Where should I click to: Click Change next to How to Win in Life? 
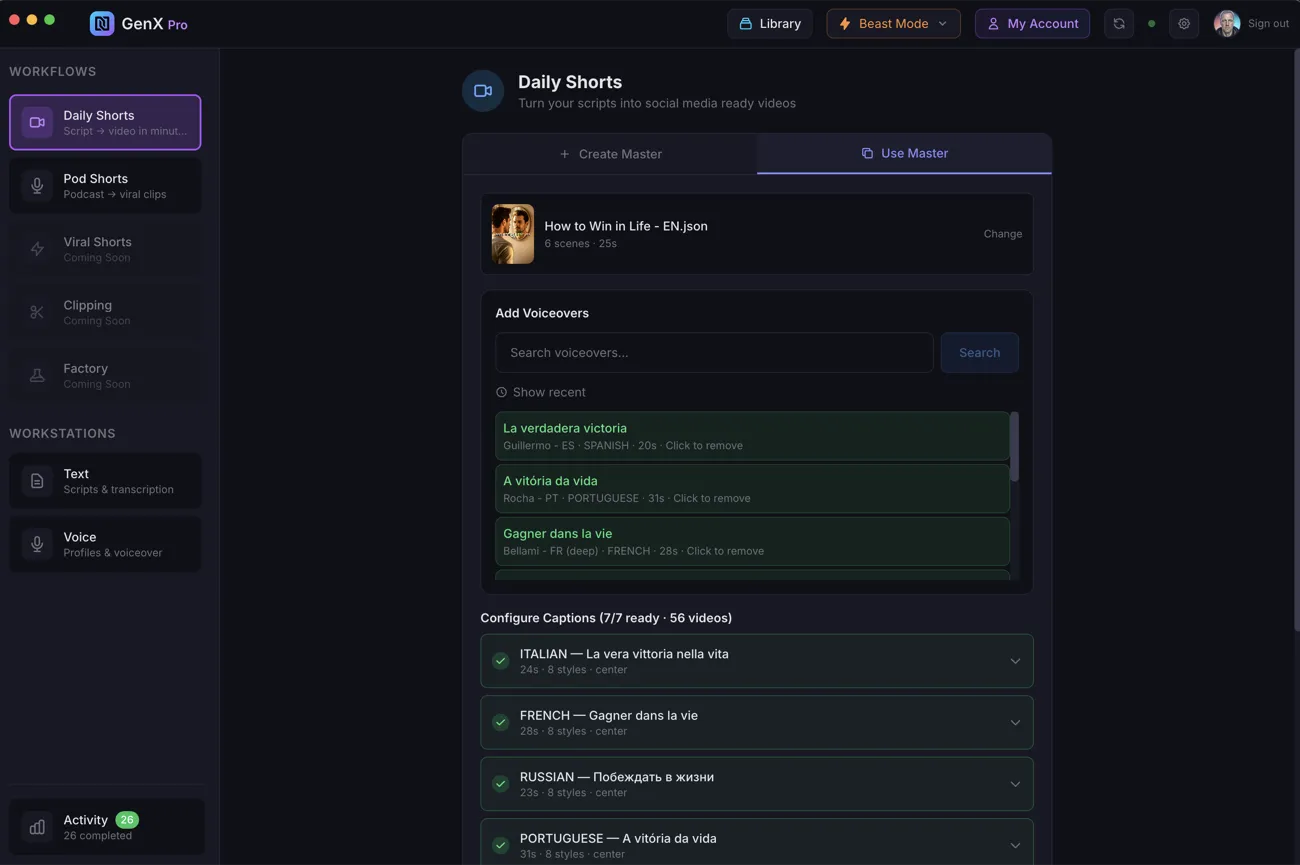point(1002,233)
